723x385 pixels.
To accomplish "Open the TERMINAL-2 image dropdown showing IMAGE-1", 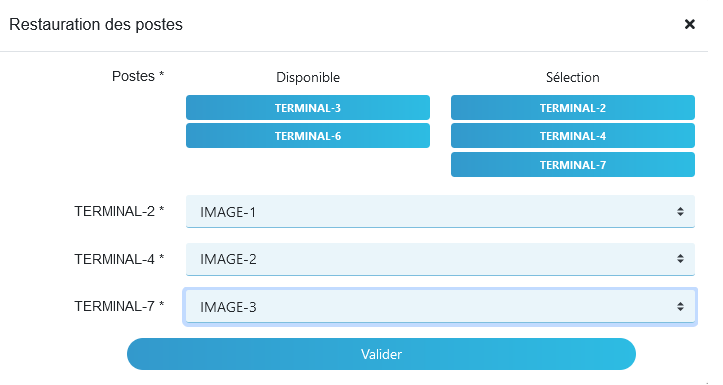I will tap(440, 212).
